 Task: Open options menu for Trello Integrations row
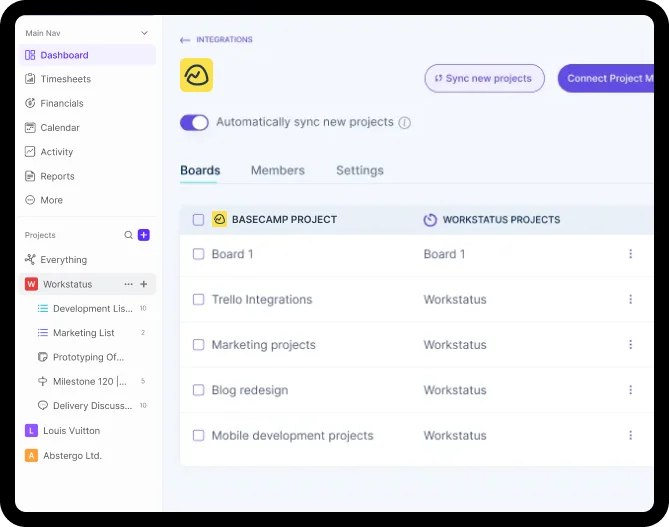630,299
